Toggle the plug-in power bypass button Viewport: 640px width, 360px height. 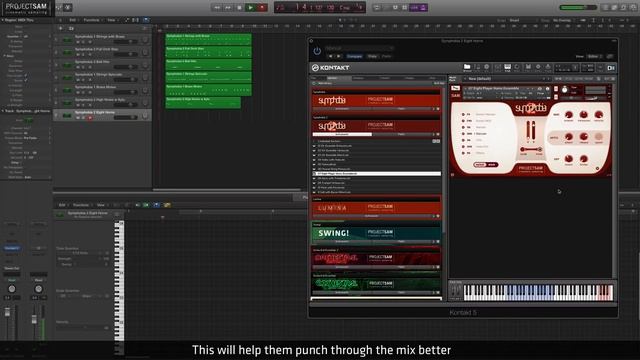(x=317, y=51)
